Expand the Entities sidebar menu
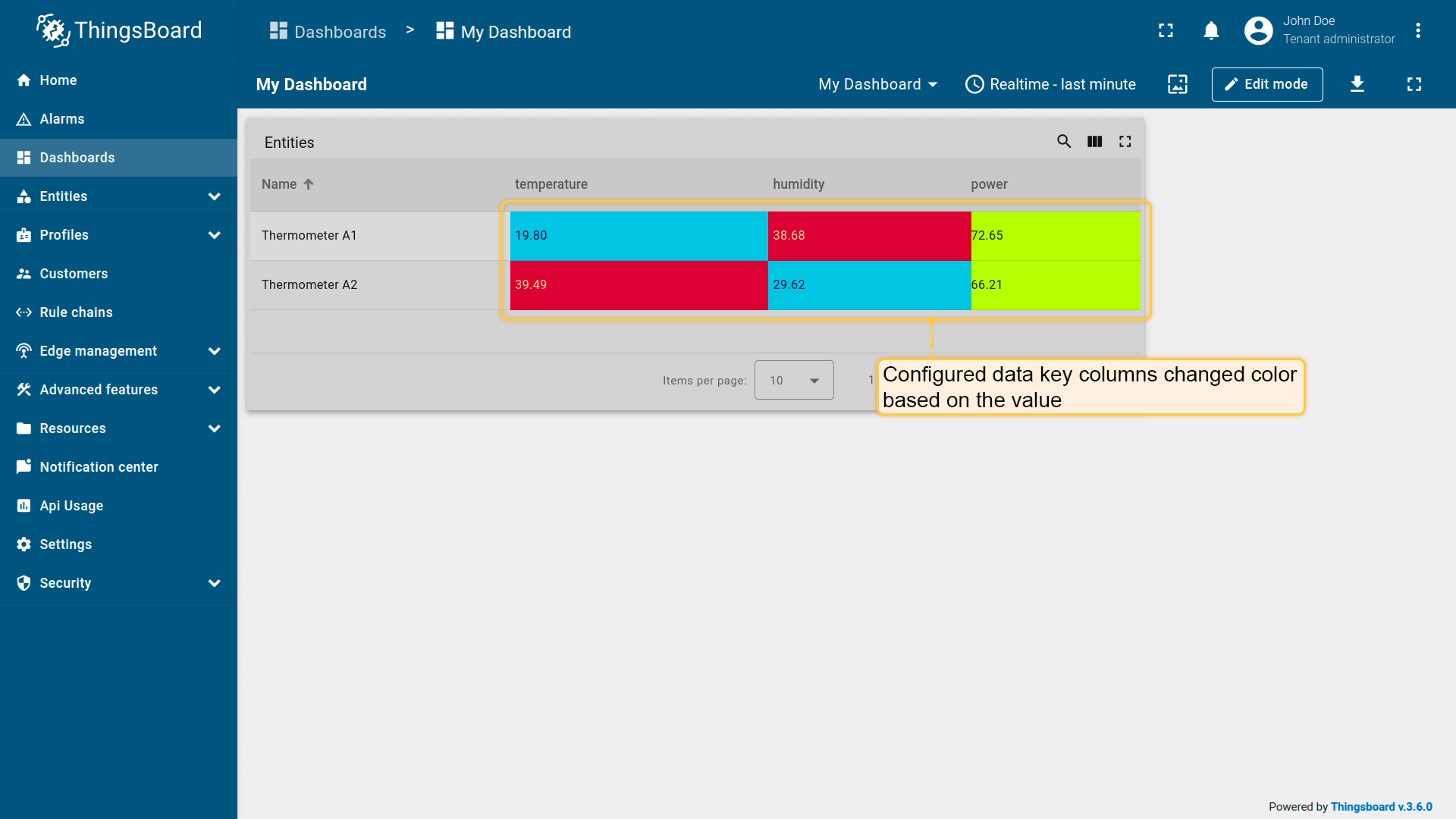This screenshot has width=1456, height=819. (x=214, y=196)
